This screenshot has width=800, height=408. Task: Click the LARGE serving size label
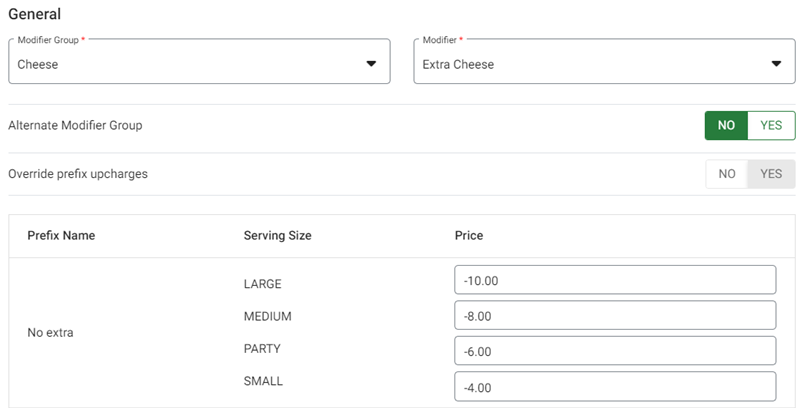click(262, 284)
